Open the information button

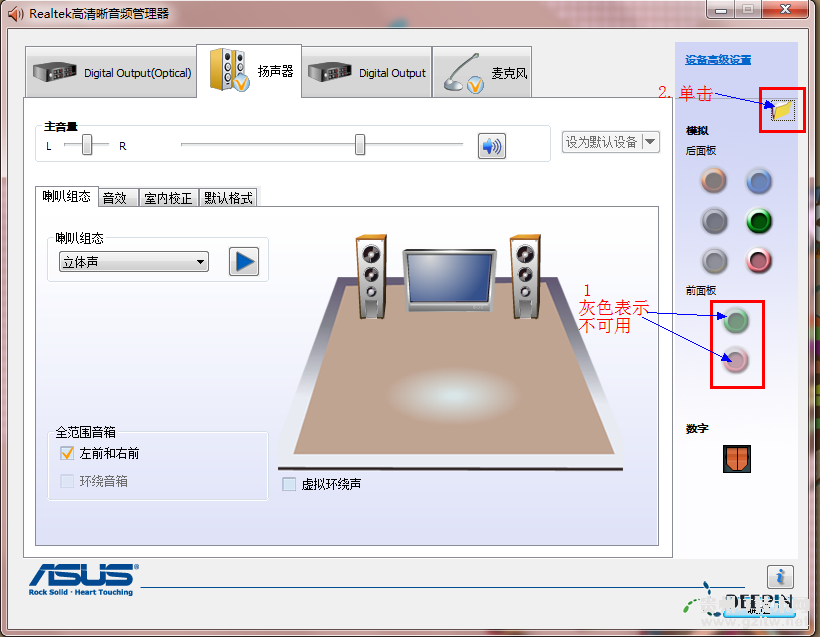[780, 577]
